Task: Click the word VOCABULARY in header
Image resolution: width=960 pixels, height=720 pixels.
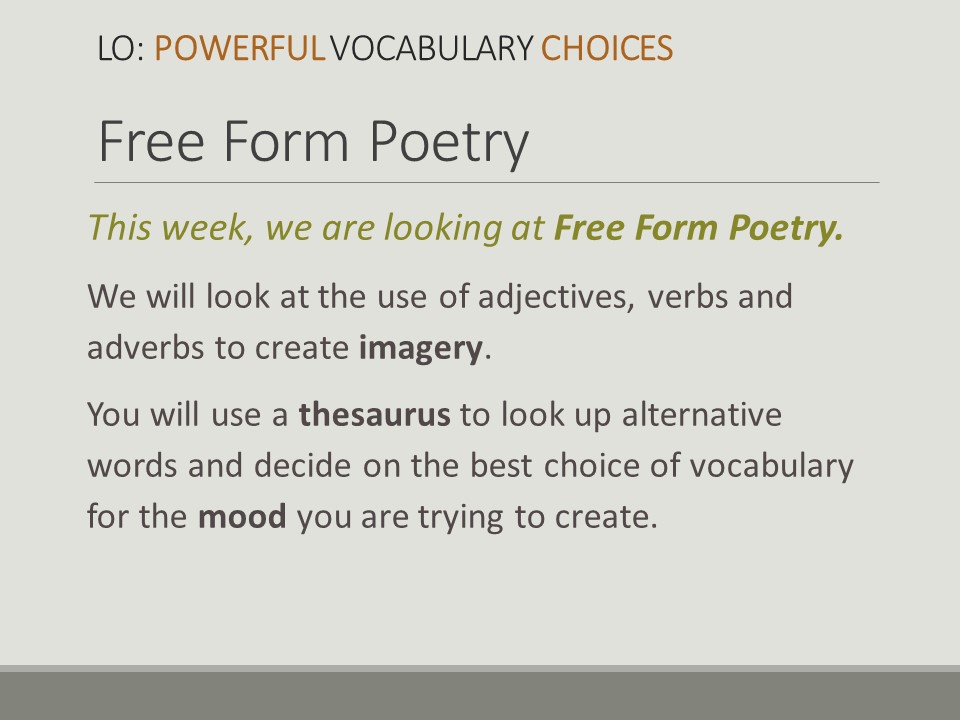Action: point(432,48)
